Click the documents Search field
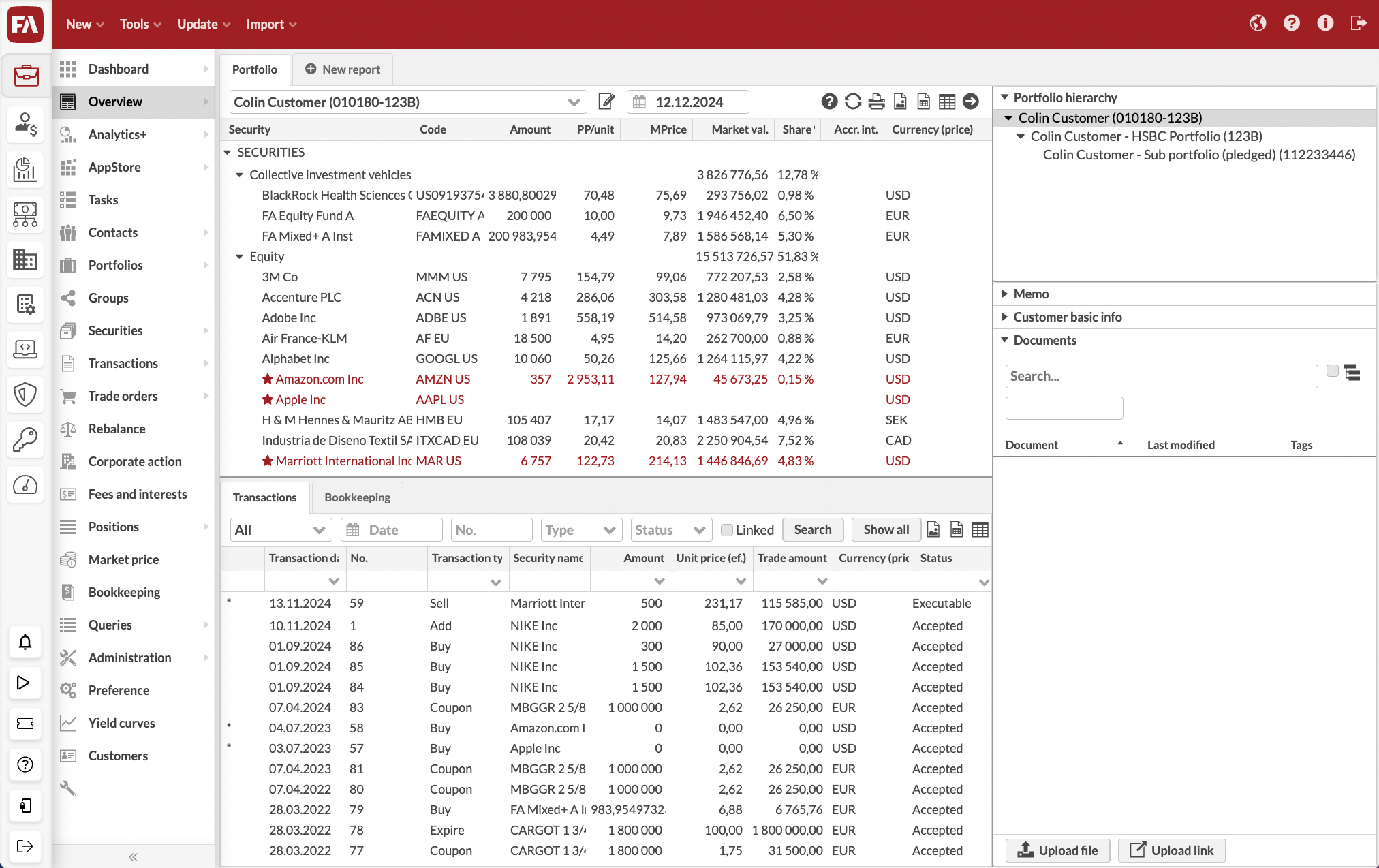 1162,376
